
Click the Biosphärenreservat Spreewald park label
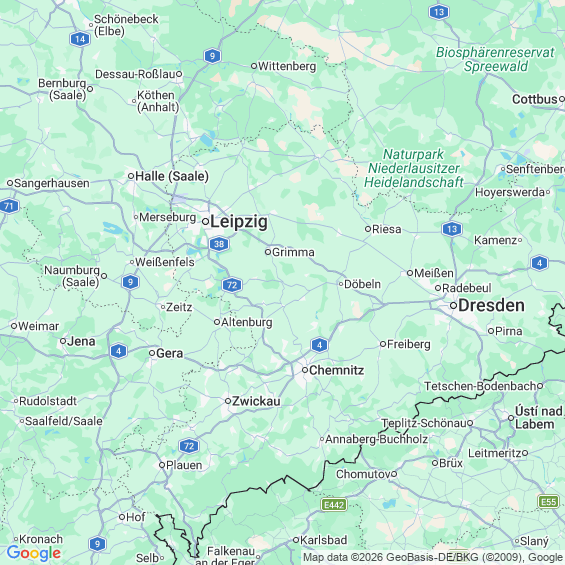pyautogui.click(x=495, y=59)
